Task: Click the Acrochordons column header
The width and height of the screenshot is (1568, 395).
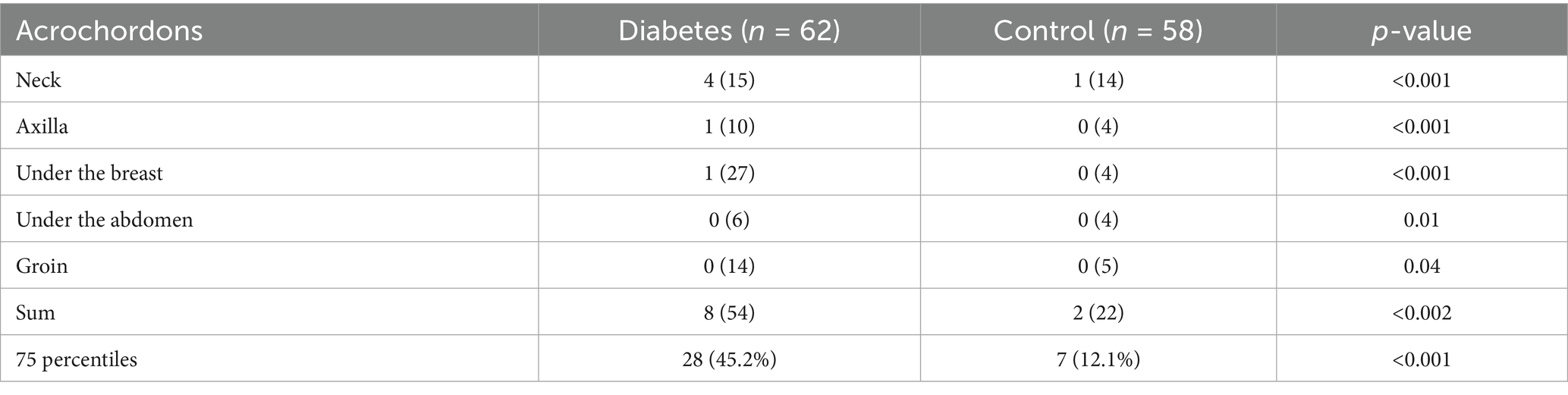Action: [109, 31]
